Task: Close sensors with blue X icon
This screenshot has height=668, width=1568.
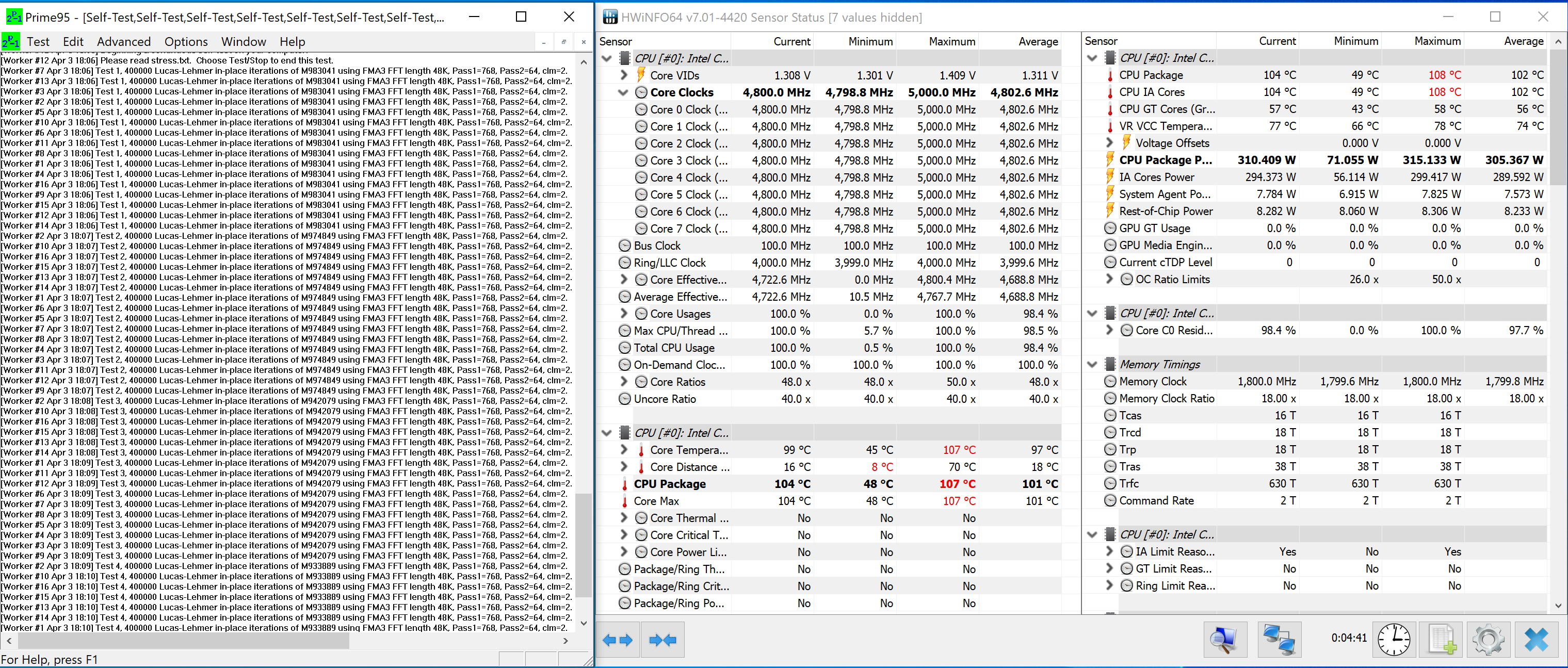Action: [x=1537, y=640]
